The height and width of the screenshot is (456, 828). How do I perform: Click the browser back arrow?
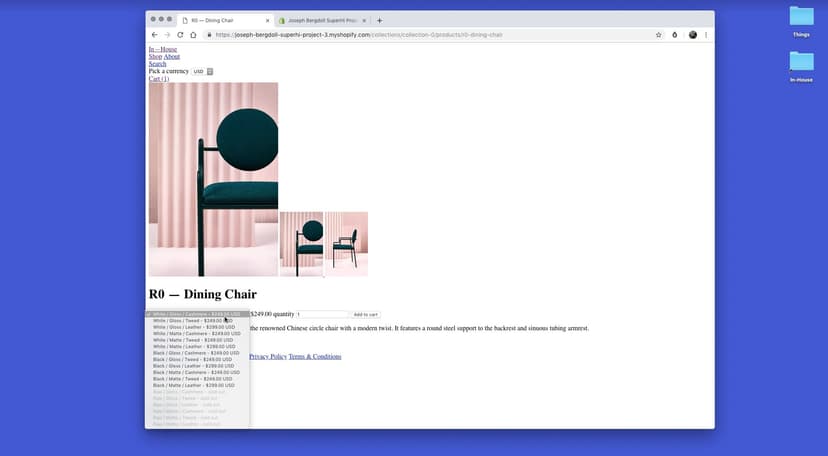[154, 35]
